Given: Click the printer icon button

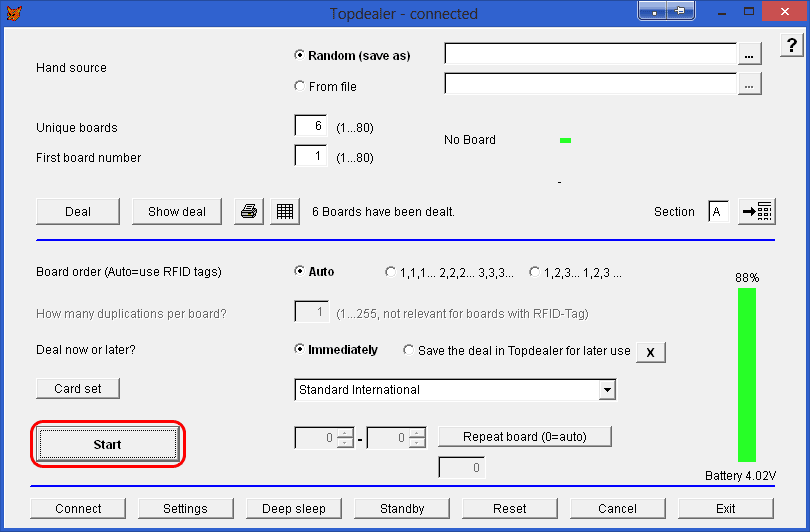Looking at the screenshot, I should tap(249, 211).
